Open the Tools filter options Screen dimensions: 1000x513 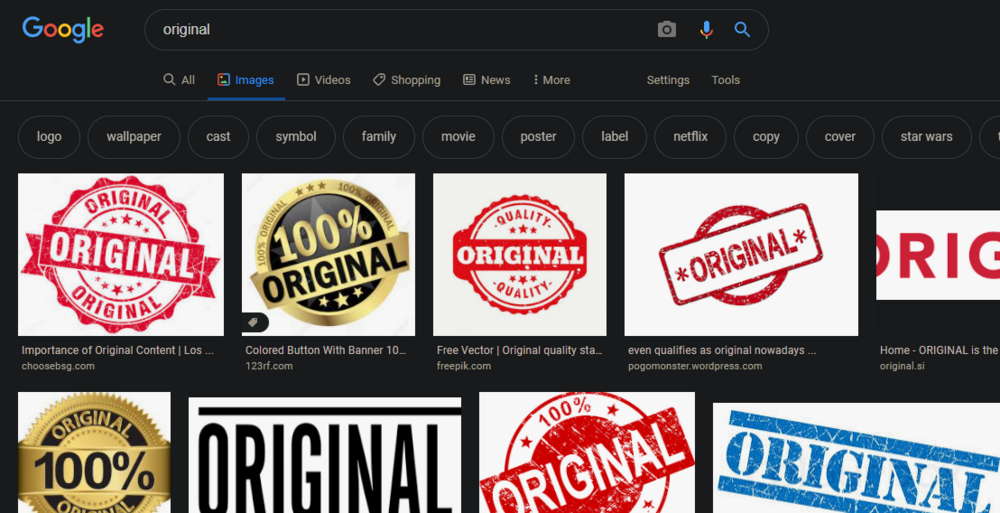pyautogui.click(x=726, y=80)
